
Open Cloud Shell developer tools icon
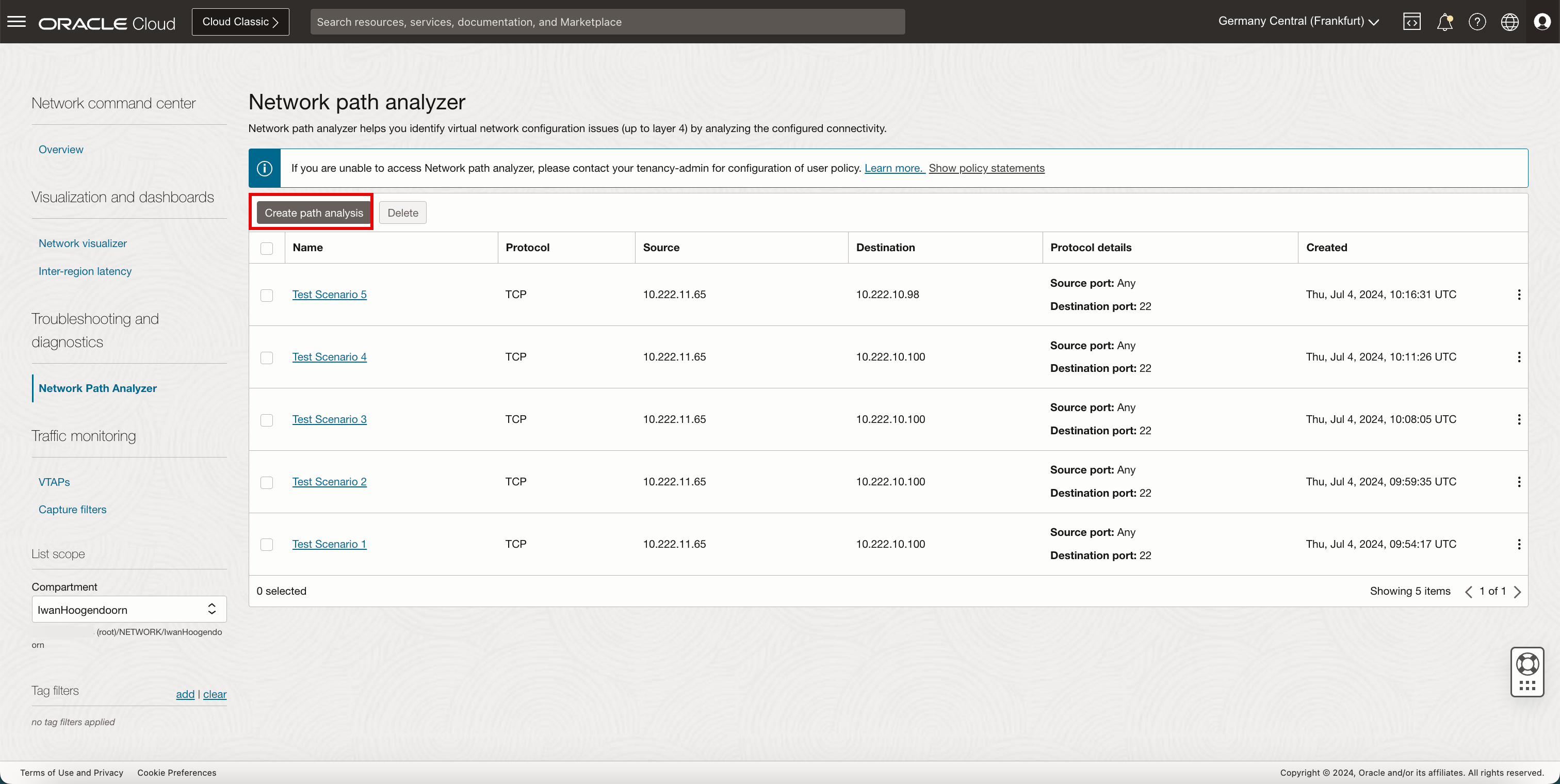[1411, 22]
